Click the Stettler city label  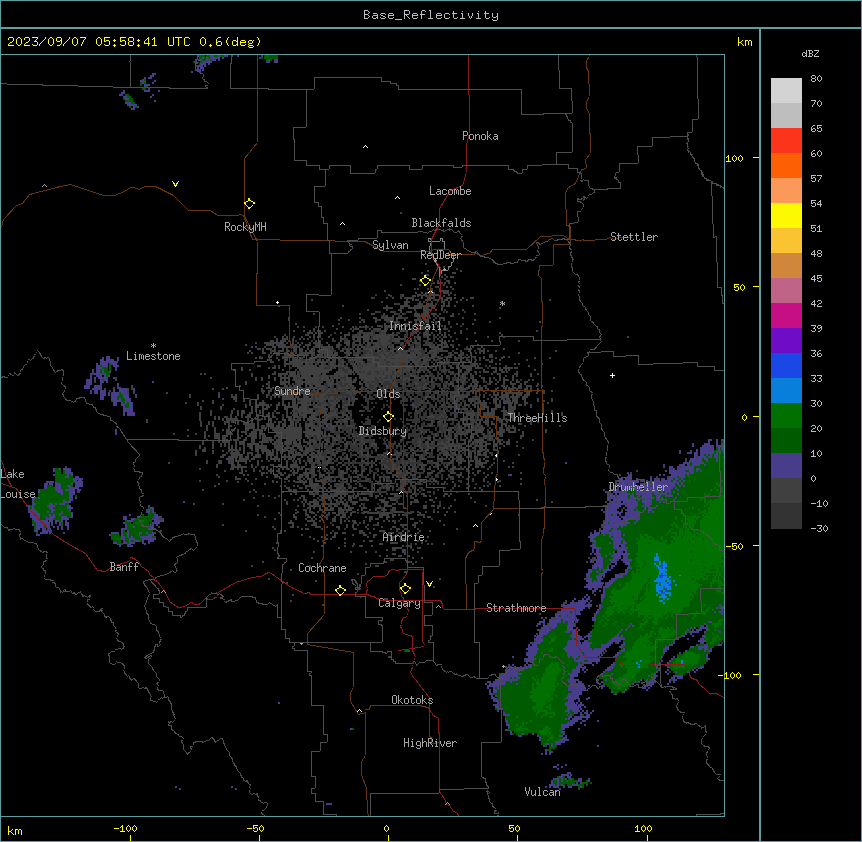pos(633,237)
